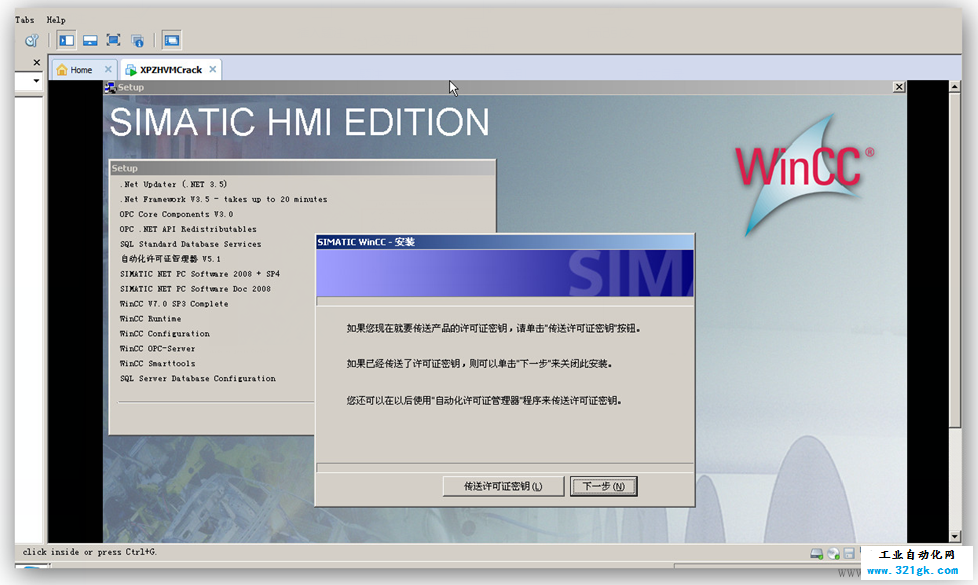The image size is (978, 585).
Task: Click the Setup window title icon
Action: 110,87
